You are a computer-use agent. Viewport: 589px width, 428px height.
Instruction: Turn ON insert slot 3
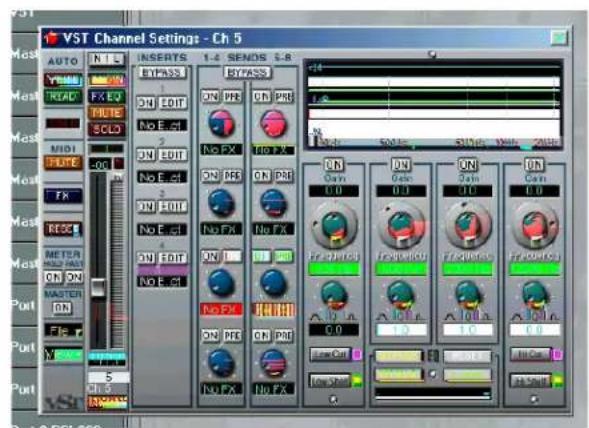point(146,206)
